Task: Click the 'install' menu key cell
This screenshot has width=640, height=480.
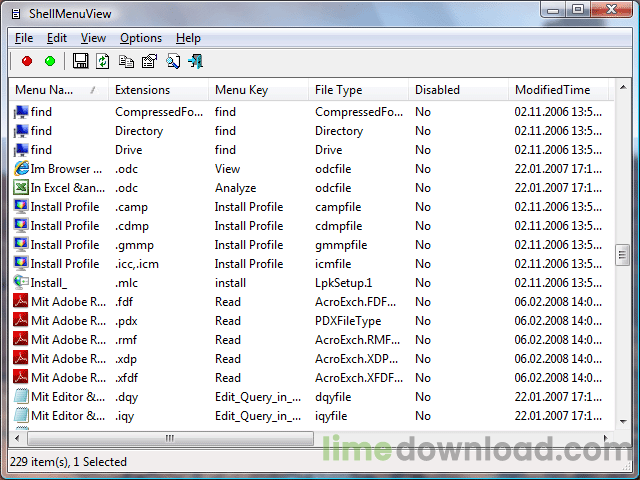Action: tap(230, 283)
